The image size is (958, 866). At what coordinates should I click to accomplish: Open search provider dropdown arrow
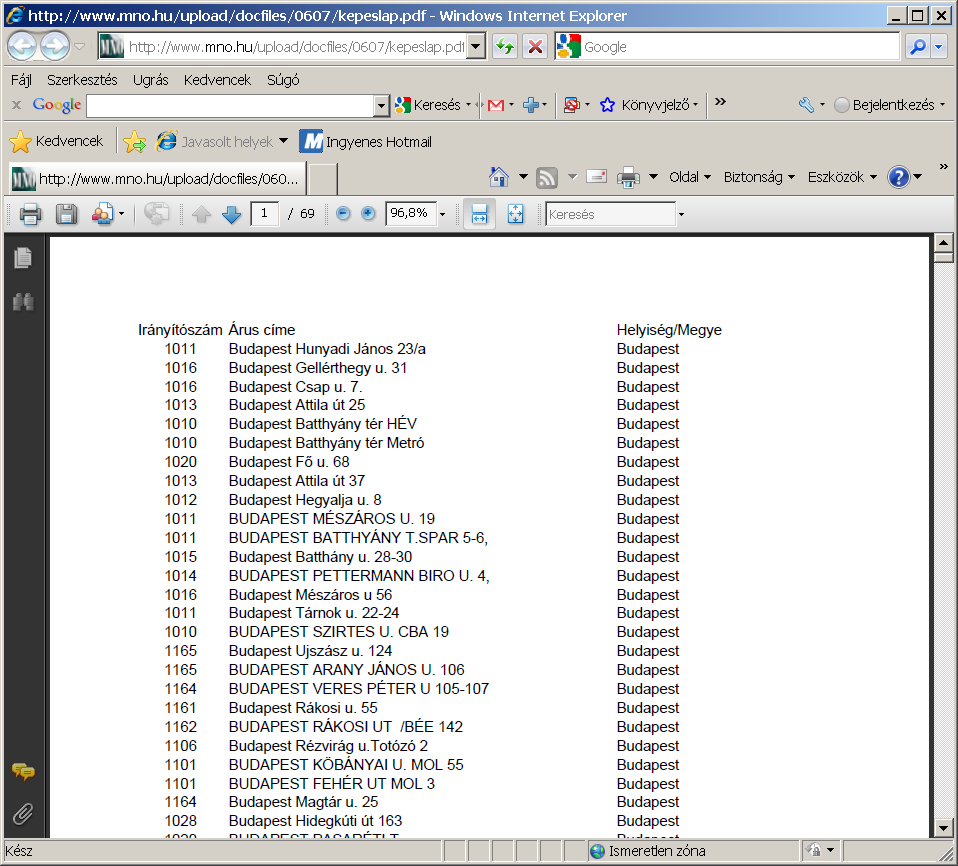pos(938,46)
